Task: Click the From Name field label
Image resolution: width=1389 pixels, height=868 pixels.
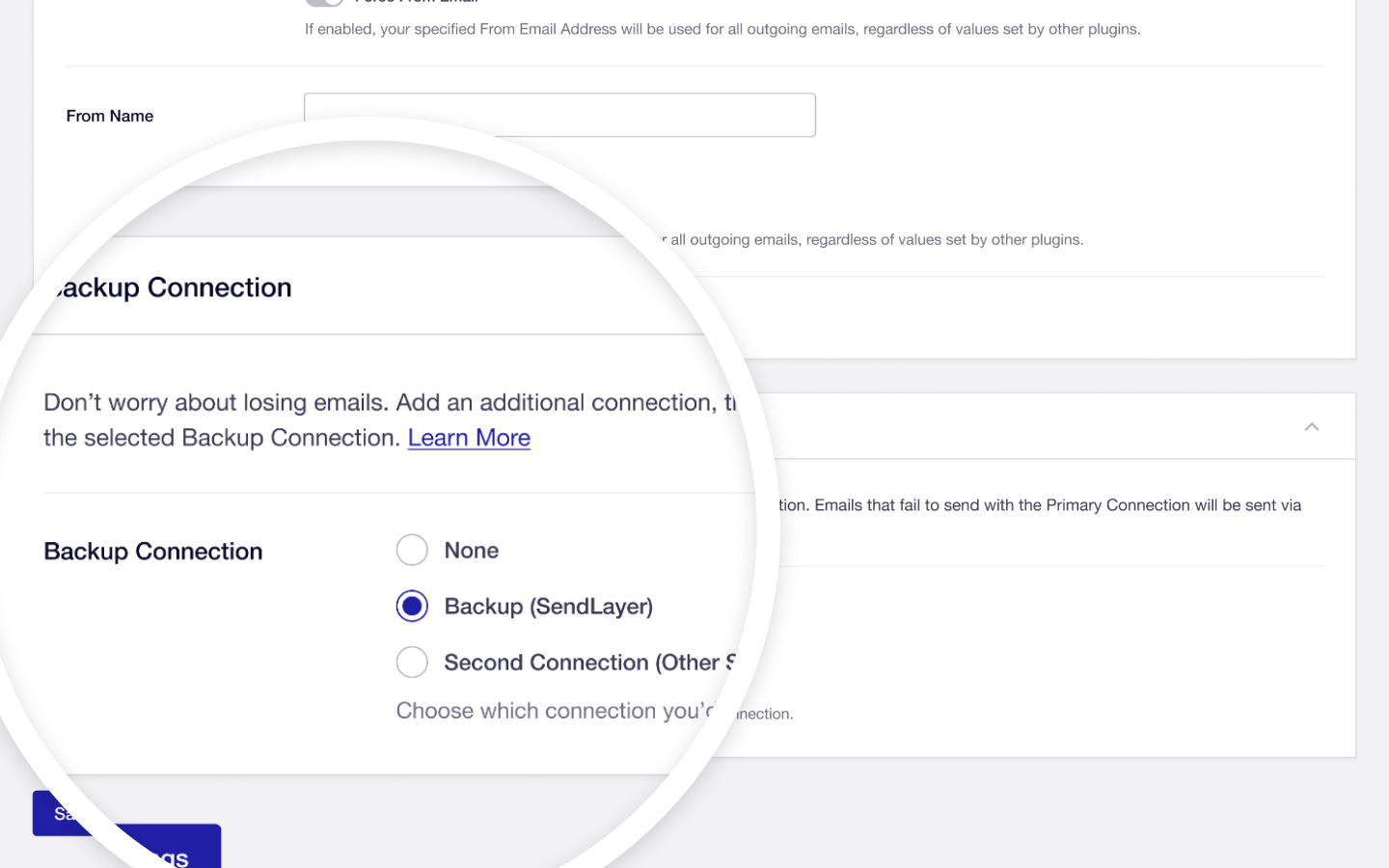Action: point(110,116)
